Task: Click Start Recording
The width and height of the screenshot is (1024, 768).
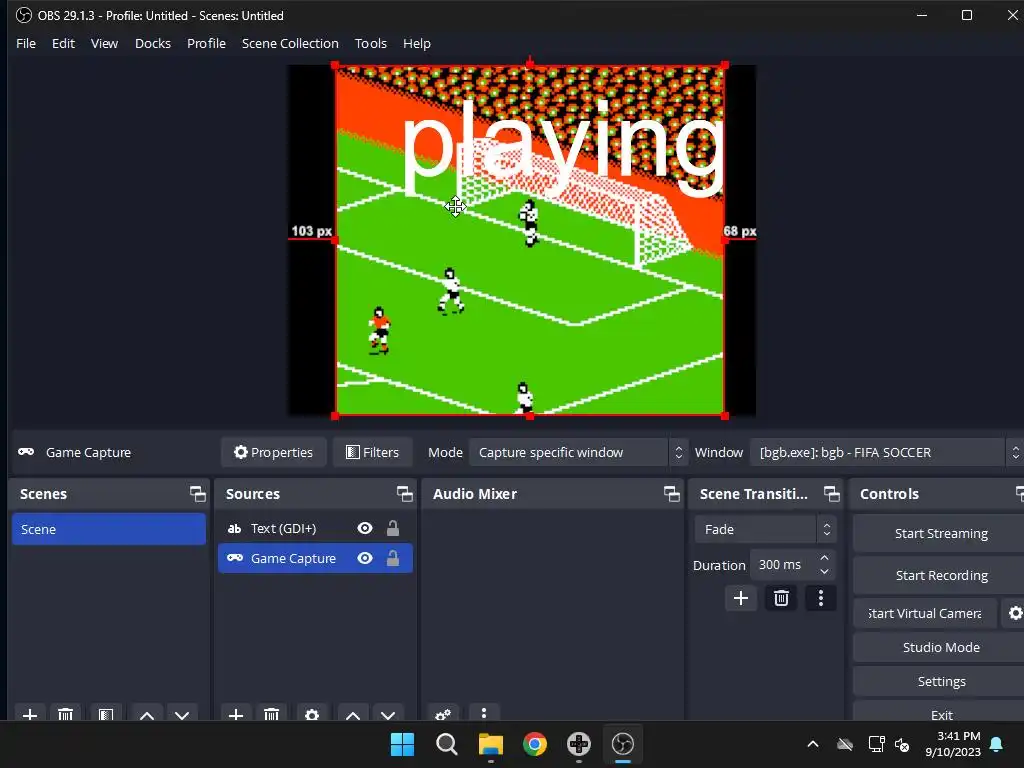Action: [940, 575]
